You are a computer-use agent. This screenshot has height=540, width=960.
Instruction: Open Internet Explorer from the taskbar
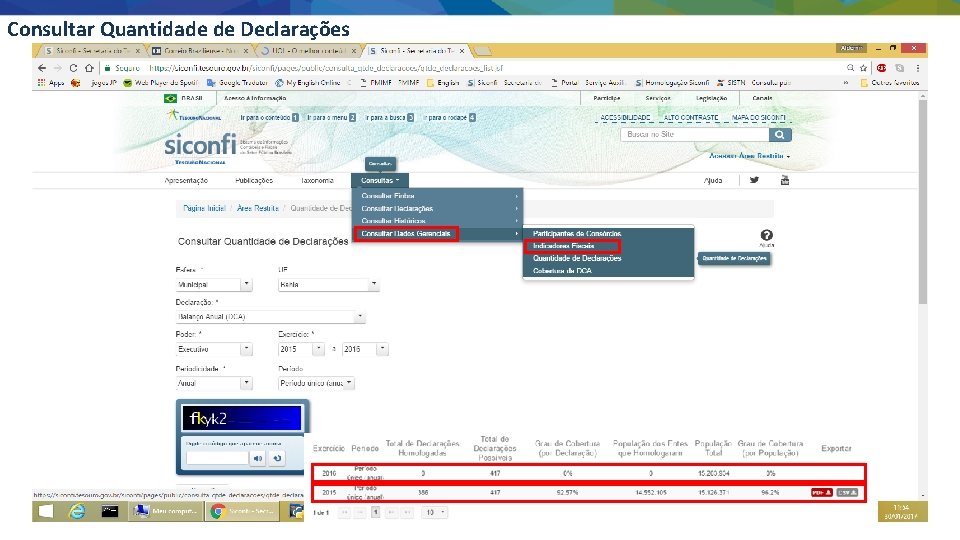[x=77, y=511]
